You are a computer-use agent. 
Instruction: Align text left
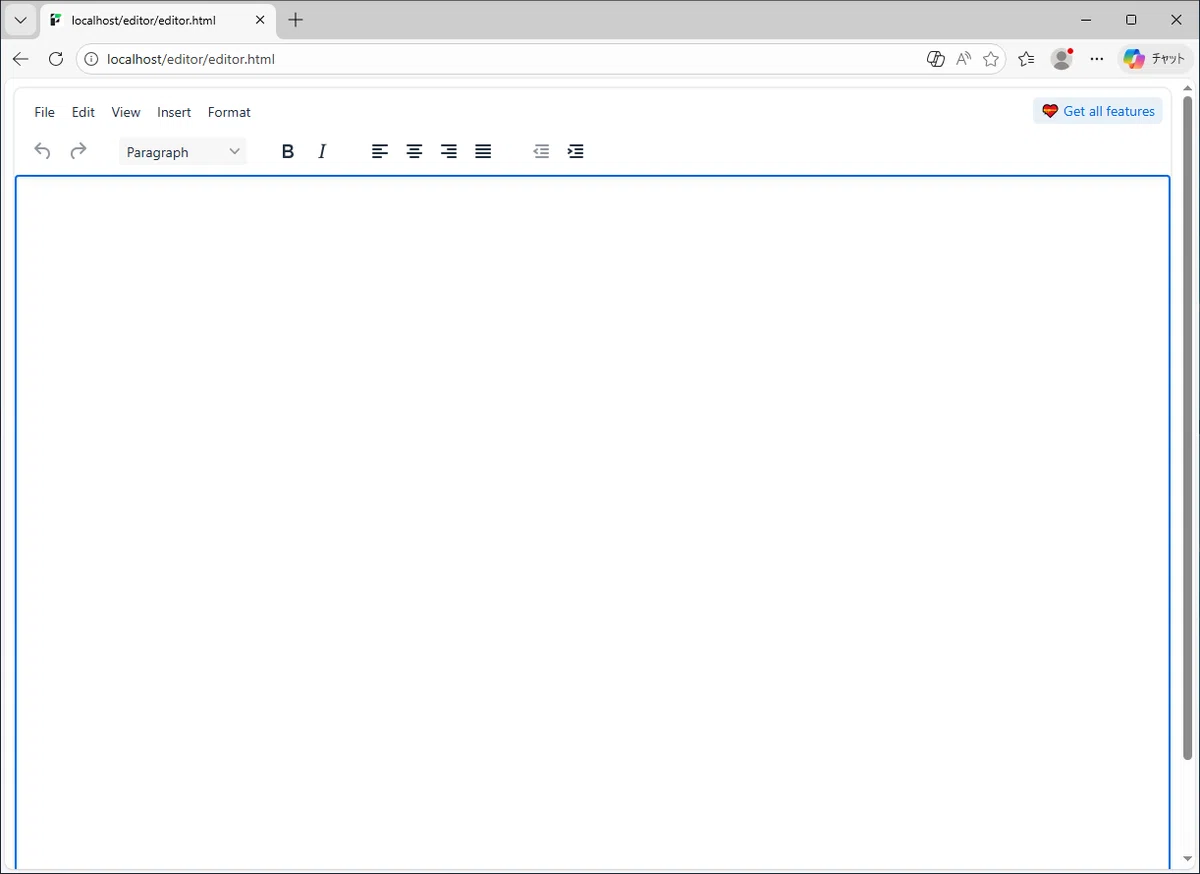(x=380, y=152)
